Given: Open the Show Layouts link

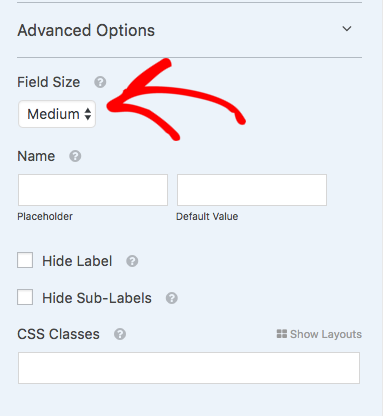Looking at the screenshot, I should point(326,334).
